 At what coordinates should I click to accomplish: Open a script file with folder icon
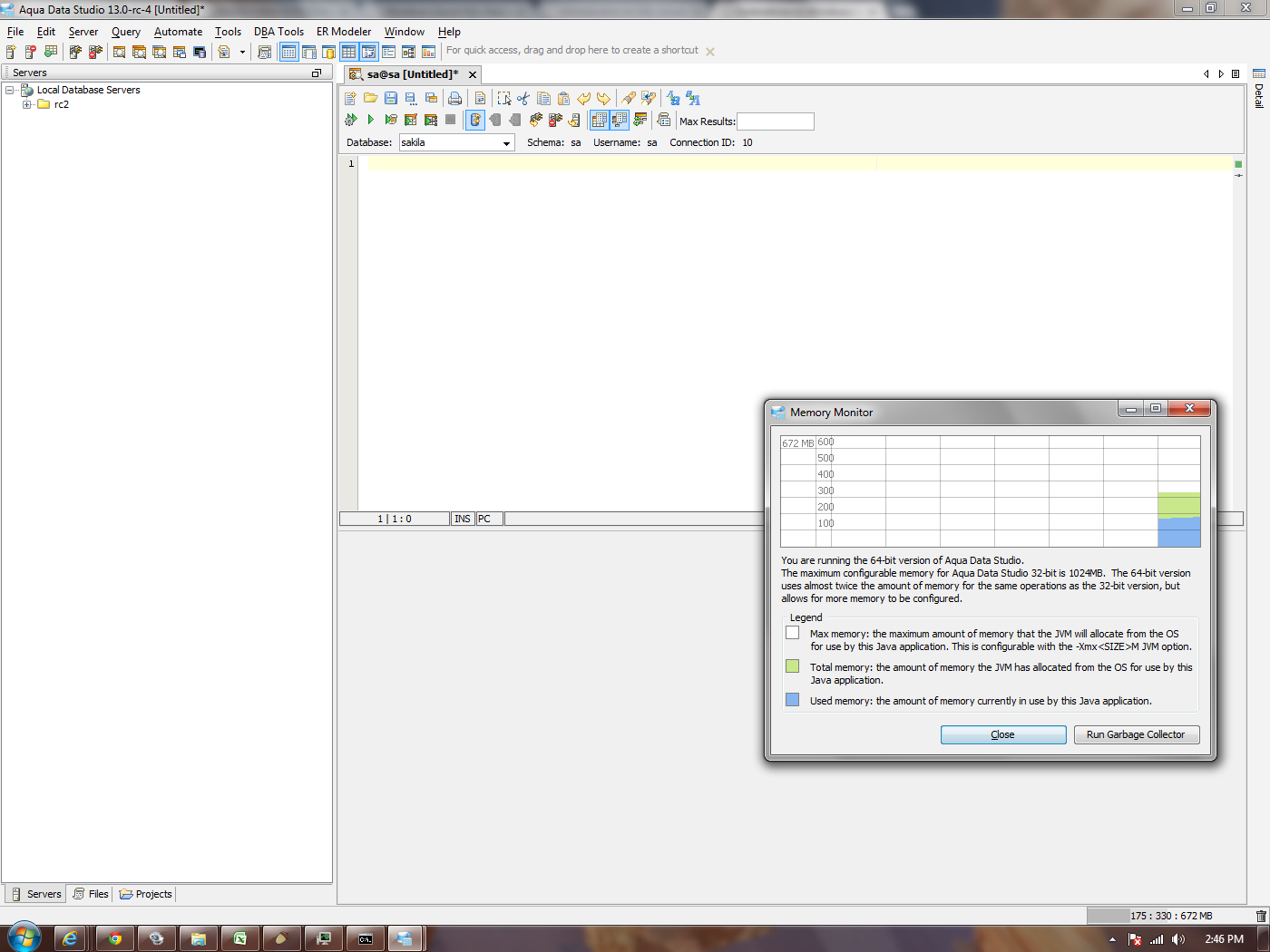(x=371, y=98)
